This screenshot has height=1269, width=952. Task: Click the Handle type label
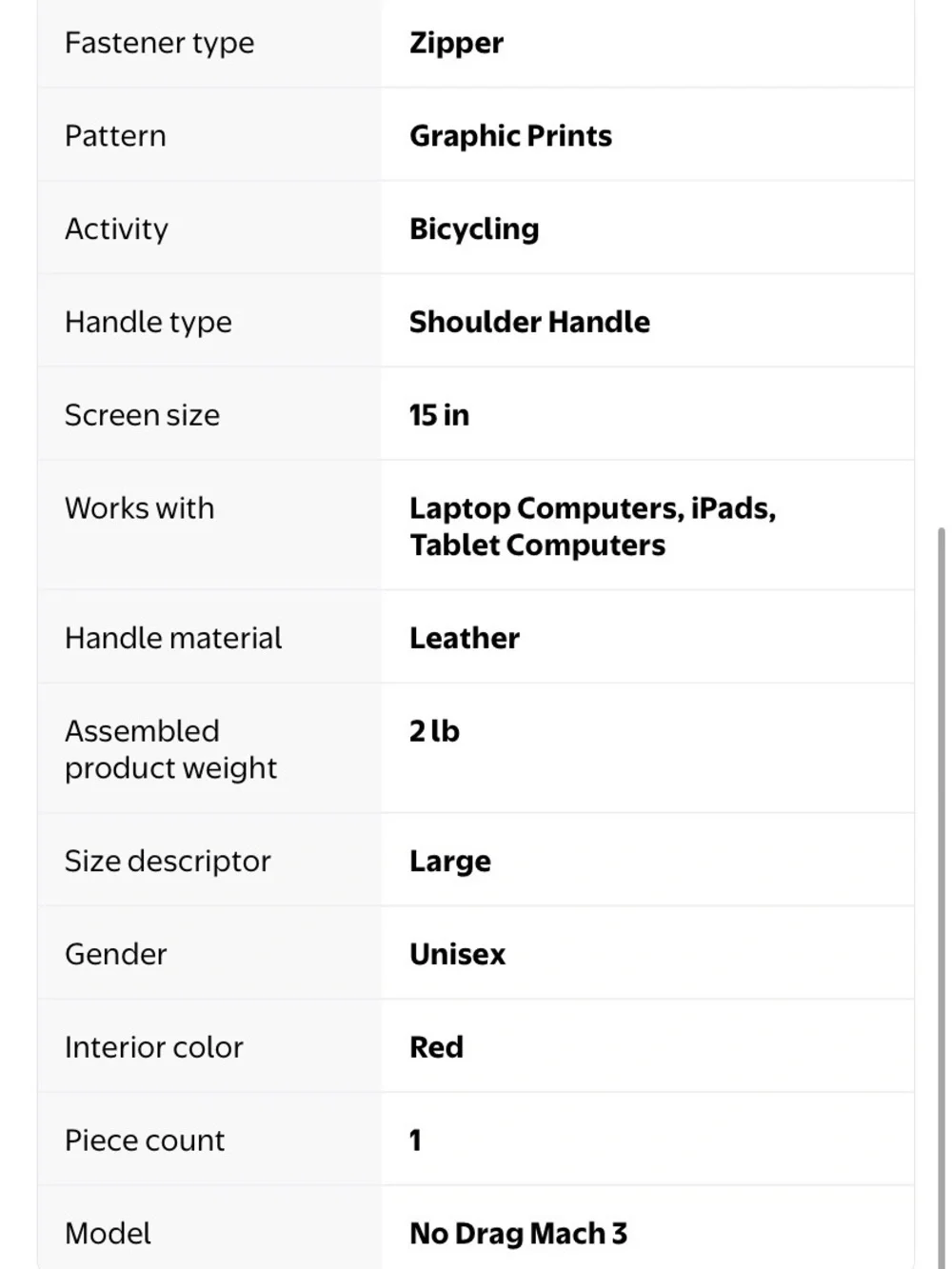148,323
